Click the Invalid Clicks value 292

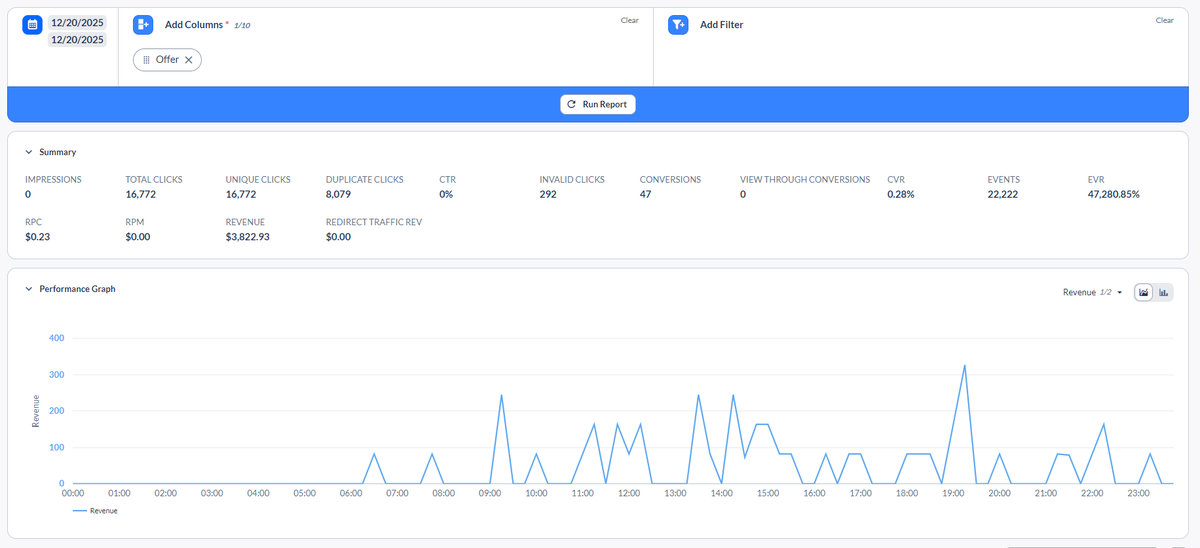pos(548,194)
